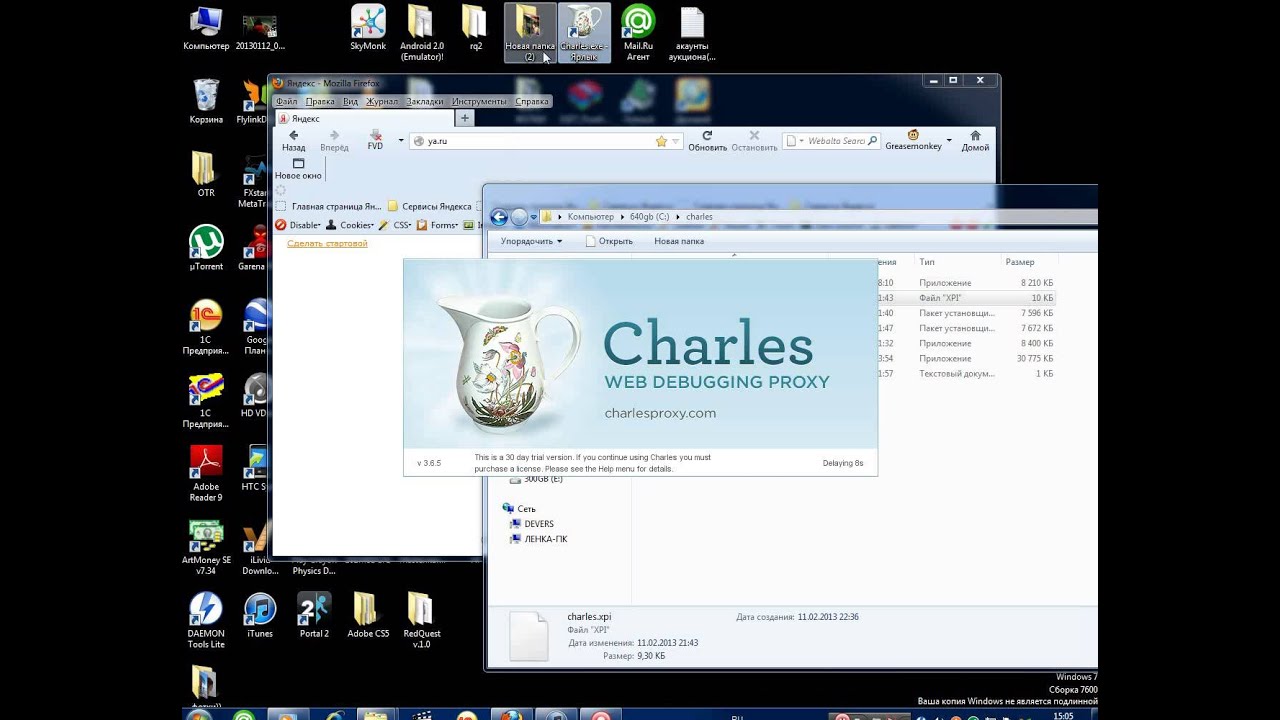Select the Корзина recycle bin
The width and height of the screenshot is (1280, 720).
click(x=206, y=102)
